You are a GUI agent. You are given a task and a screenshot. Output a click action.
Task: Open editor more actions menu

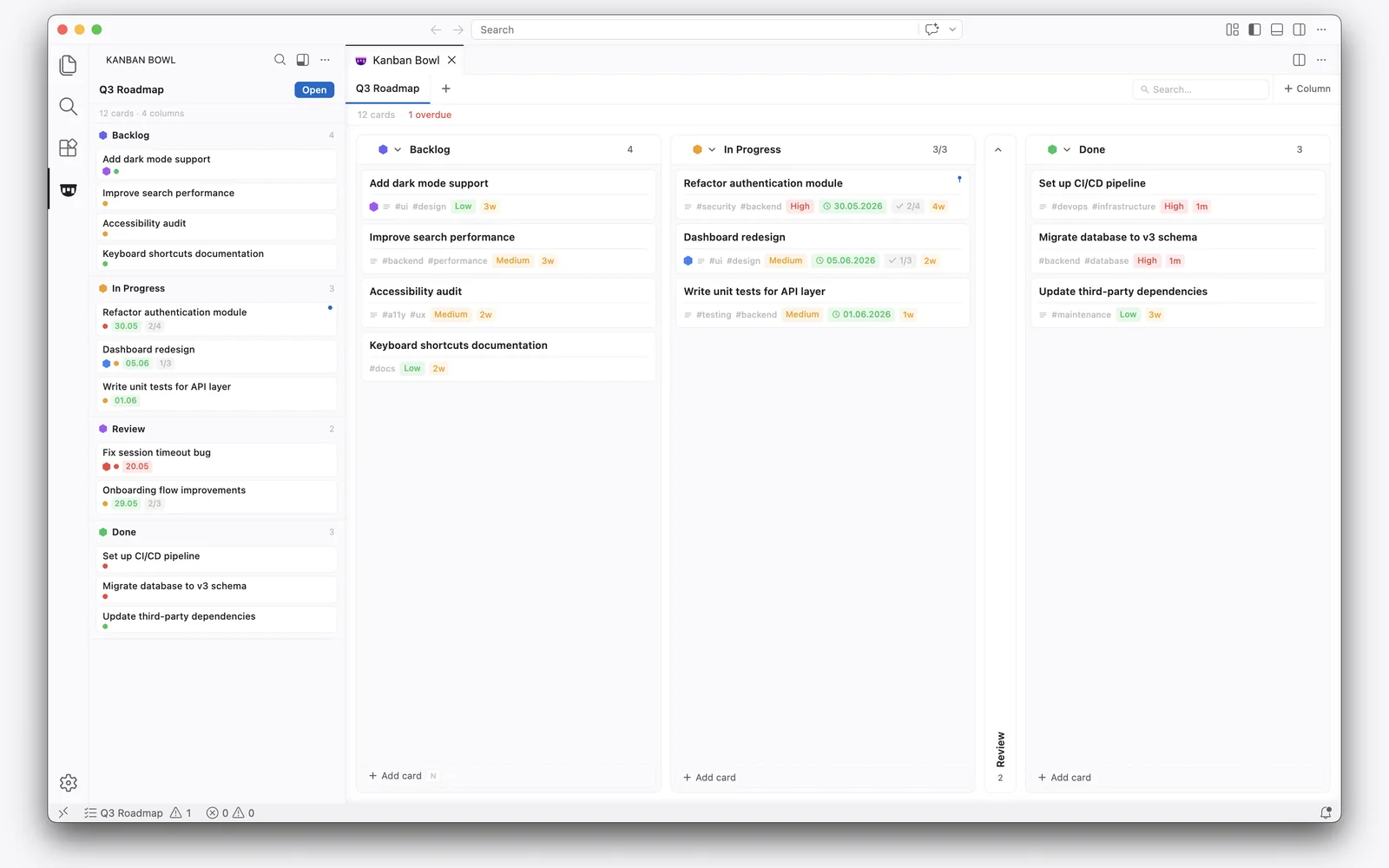pyautogui.click(x=1321, y=60)
